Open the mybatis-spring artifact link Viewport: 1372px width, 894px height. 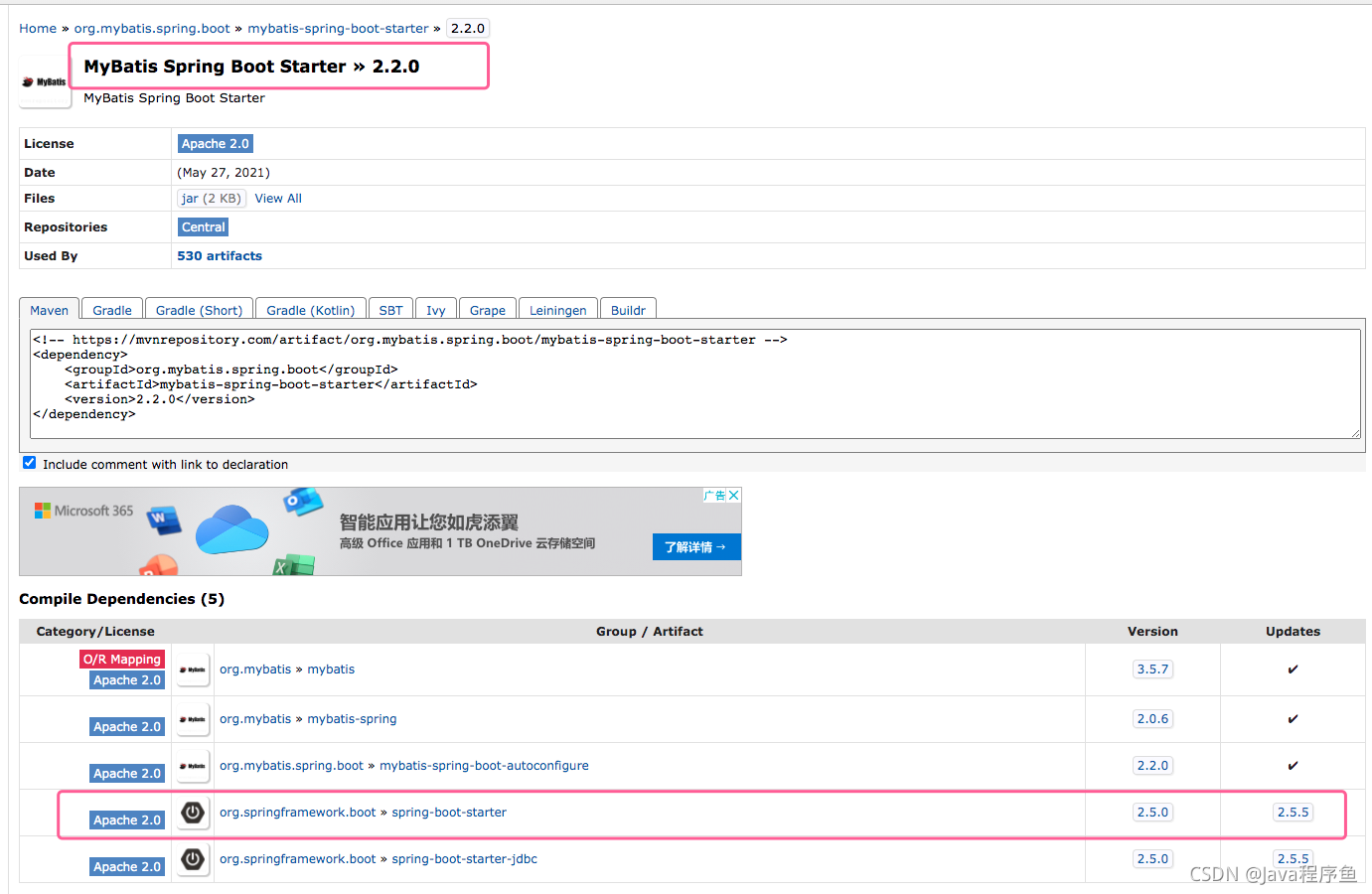coord(352,719)
